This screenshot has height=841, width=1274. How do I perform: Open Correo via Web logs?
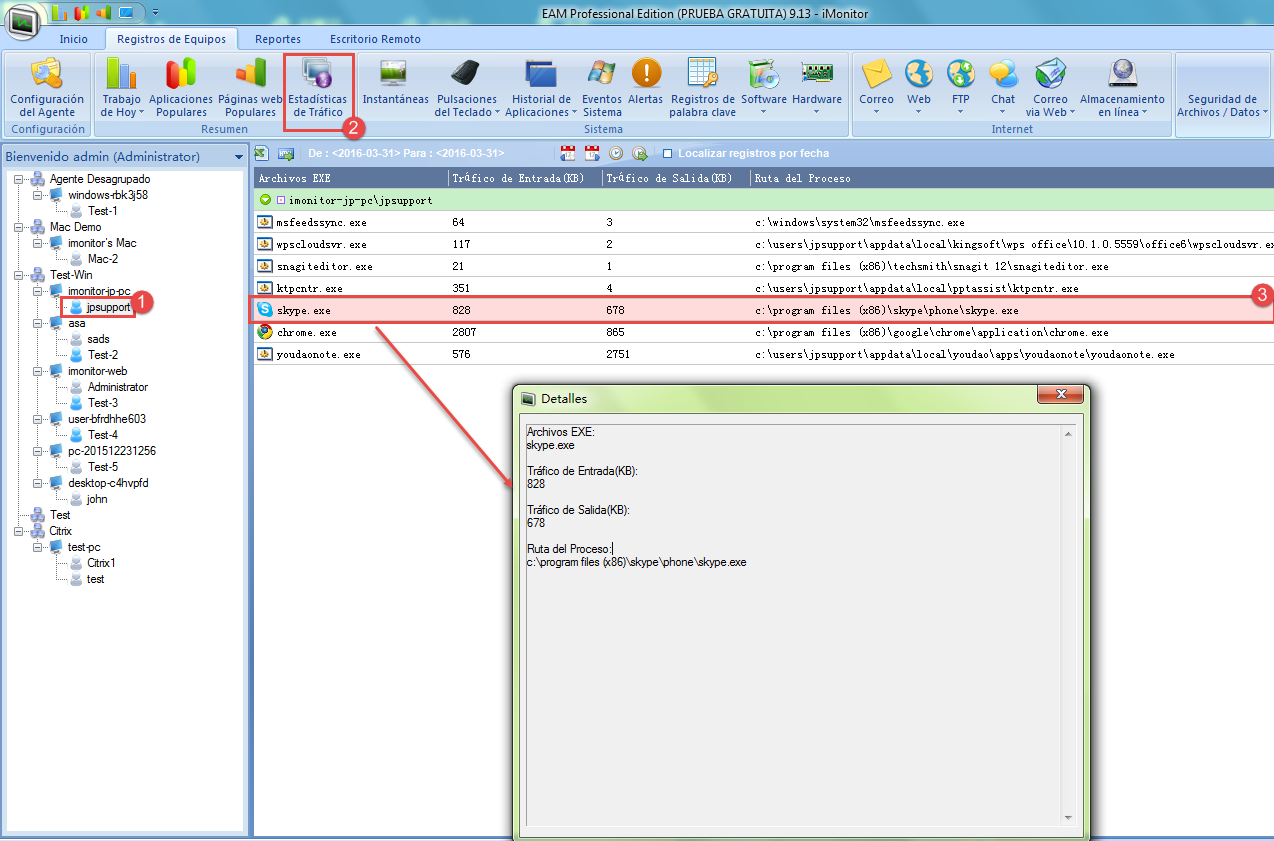coord(1050,88)
